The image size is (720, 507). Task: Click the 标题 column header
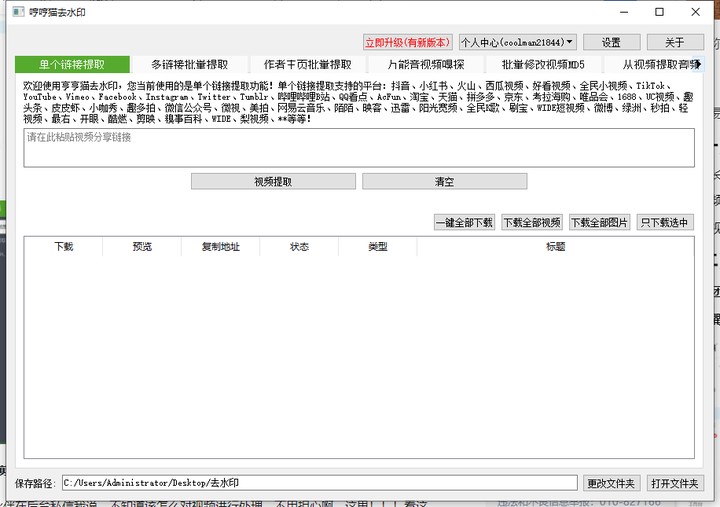pyautogui.click(x=556, y=247)
